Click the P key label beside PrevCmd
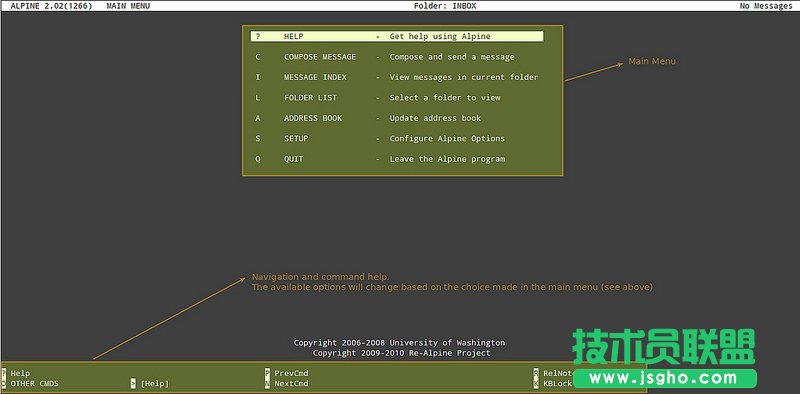This screenshot has width=800, height=394. tap(267, 373)
